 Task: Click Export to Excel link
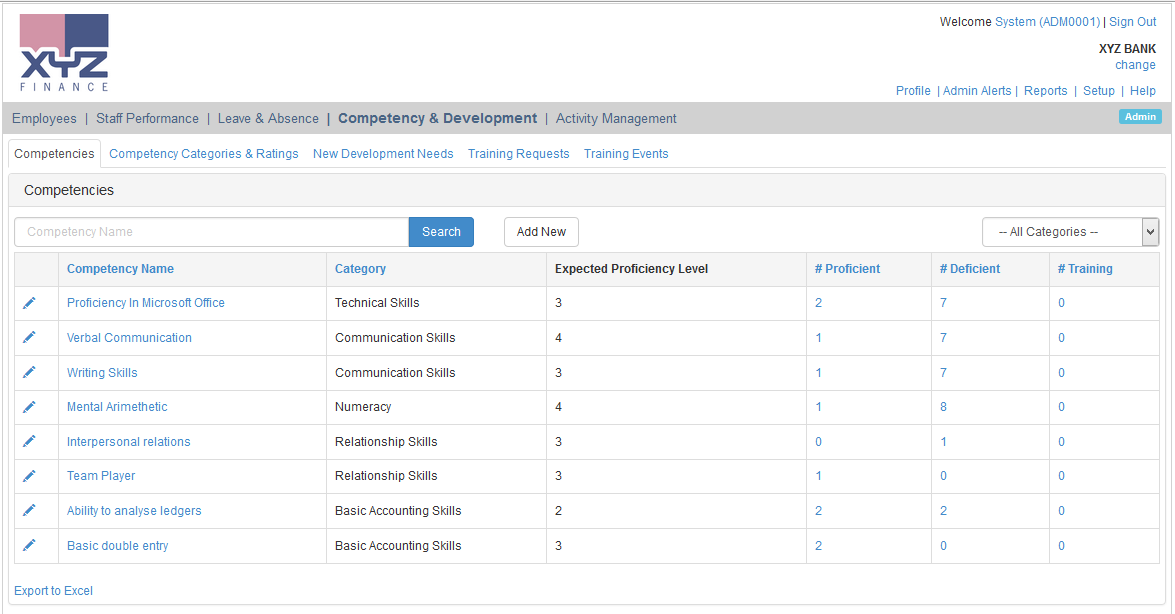coord(53,591)
